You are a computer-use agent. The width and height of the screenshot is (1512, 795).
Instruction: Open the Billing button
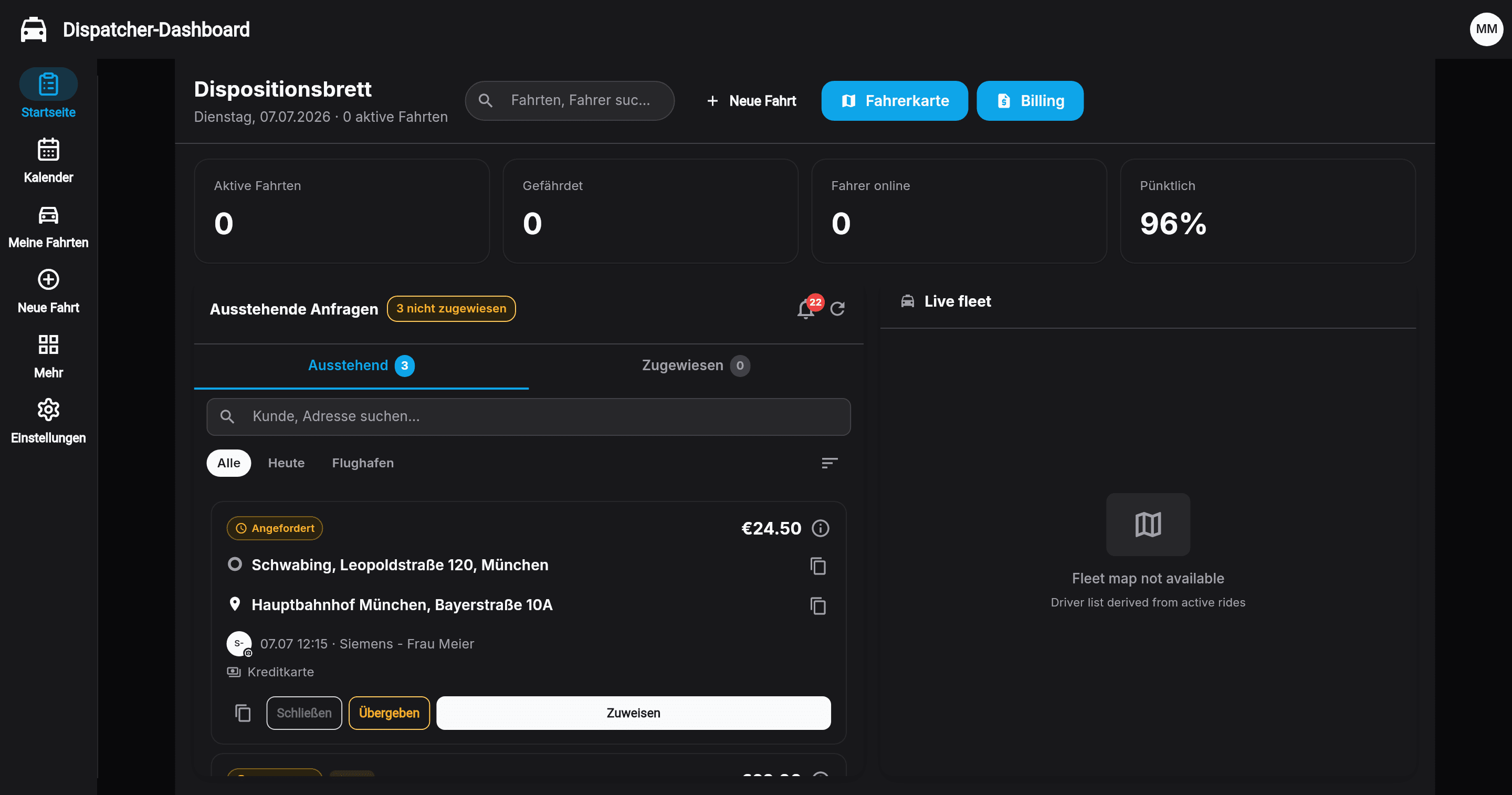[1030, 101]
